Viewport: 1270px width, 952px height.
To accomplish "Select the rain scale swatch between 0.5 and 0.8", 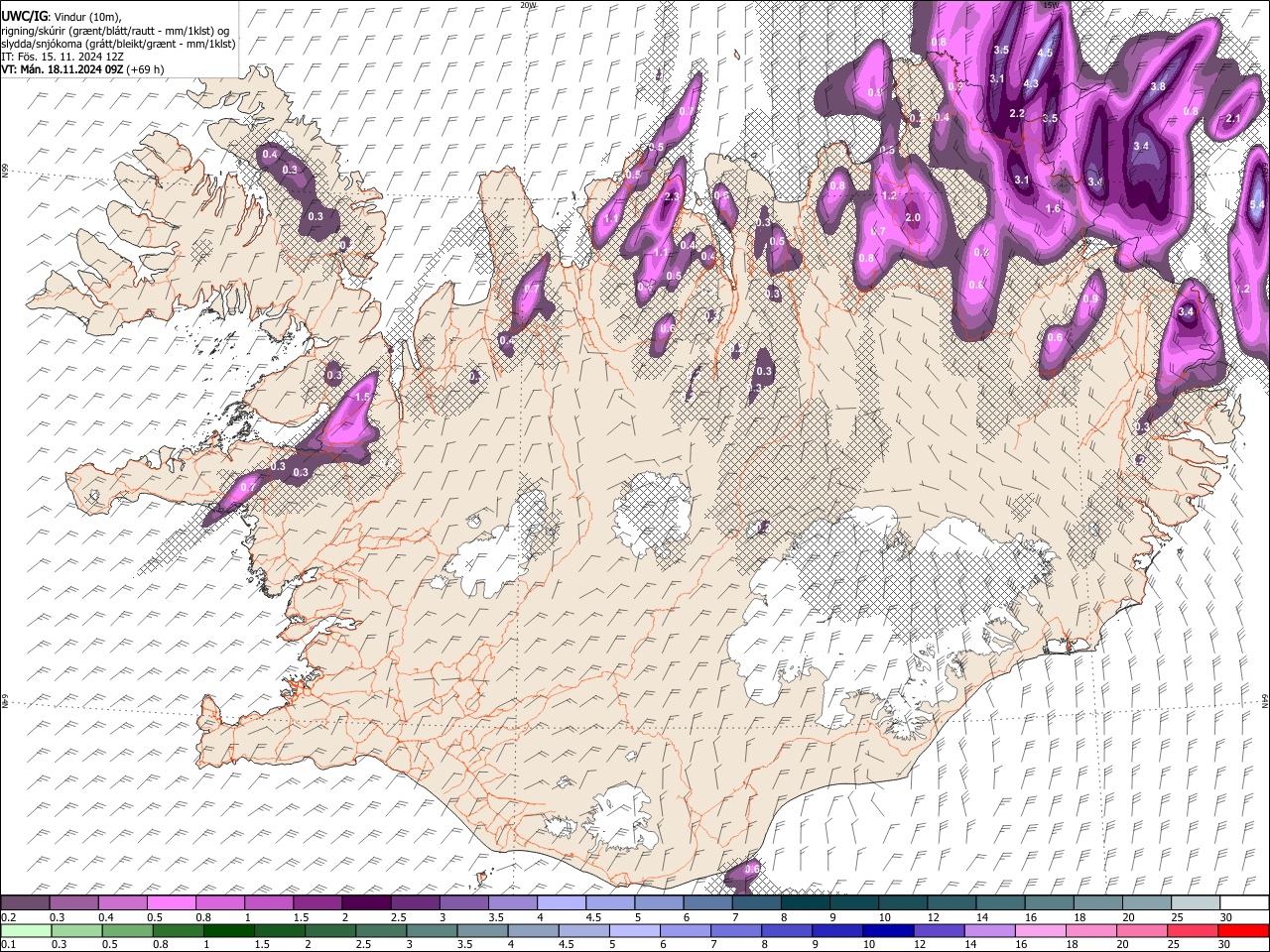I will coord(128,930).
